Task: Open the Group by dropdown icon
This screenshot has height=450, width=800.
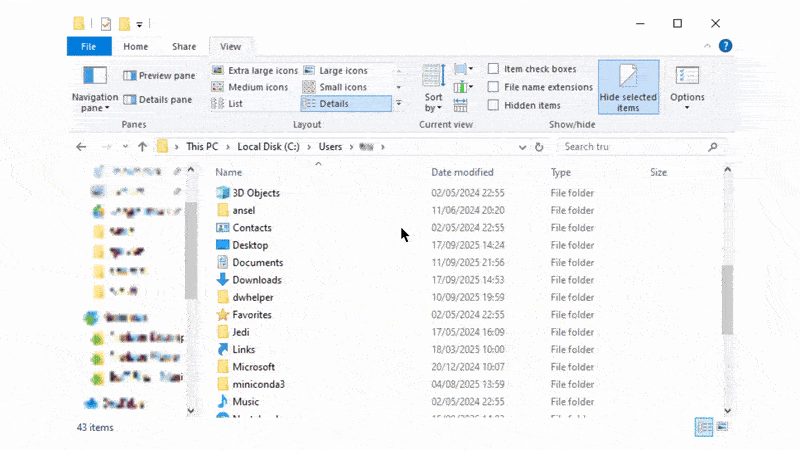Action: tap(463, 69)
